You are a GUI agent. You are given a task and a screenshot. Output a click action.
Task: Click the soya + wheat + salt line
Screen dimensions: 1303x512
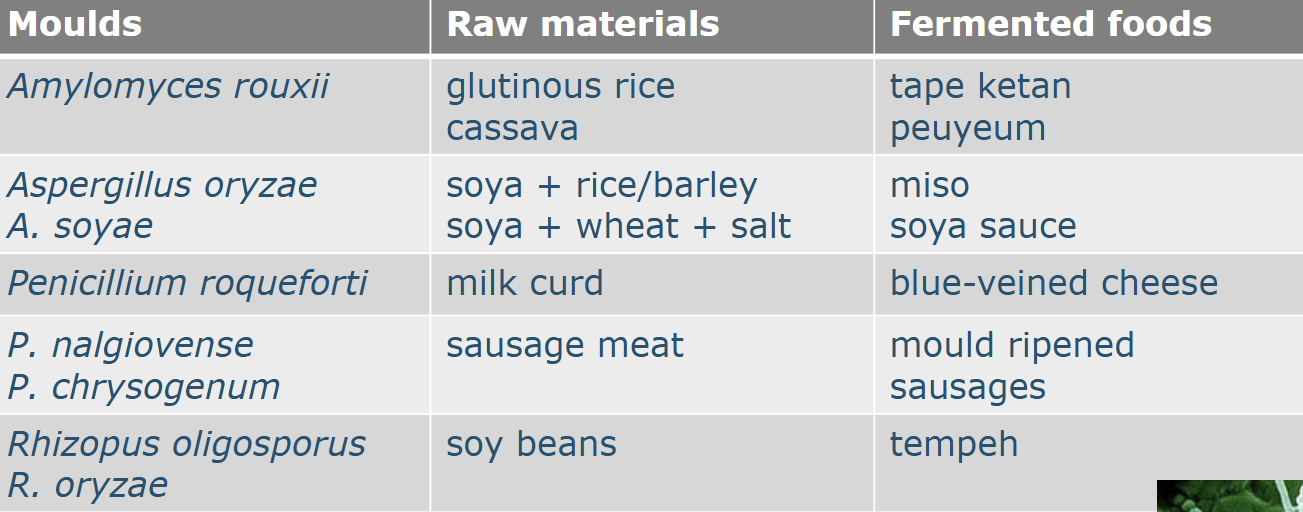[618, 226]
